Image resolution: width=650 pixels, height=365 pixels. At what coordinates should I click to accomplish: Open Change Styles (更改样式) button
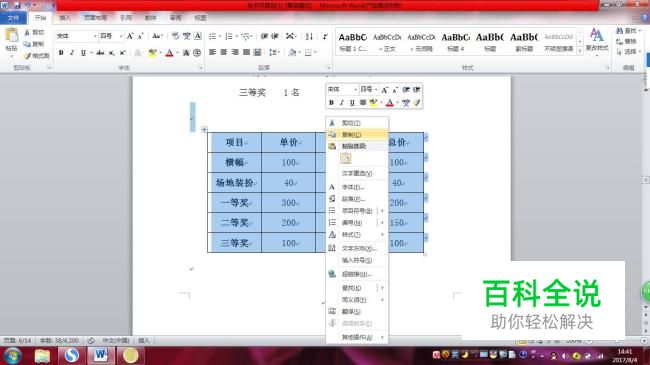(x=597, y=41)
